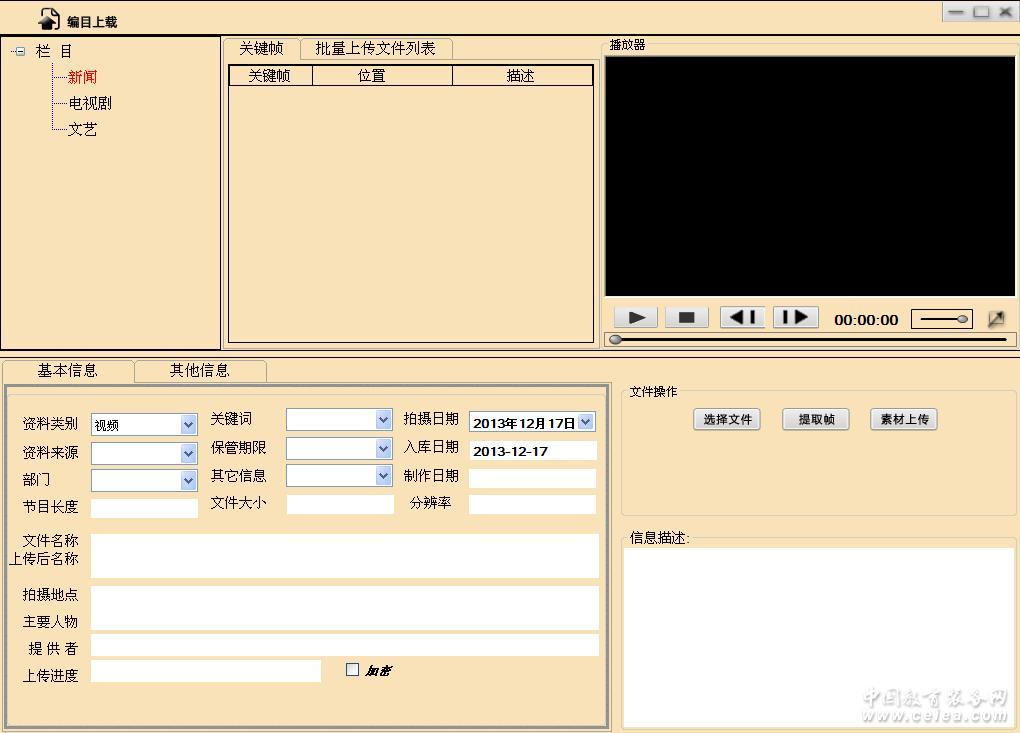The image size is (1020, 733).
Task: Collapse the 栏目 tree root node
Action: 19,51
